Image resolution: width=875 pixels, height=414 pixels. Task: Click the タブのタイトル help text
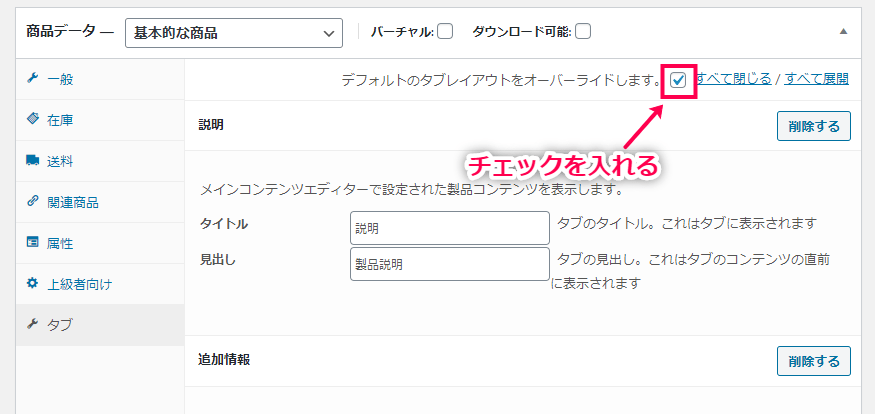[x=687, y=224]
